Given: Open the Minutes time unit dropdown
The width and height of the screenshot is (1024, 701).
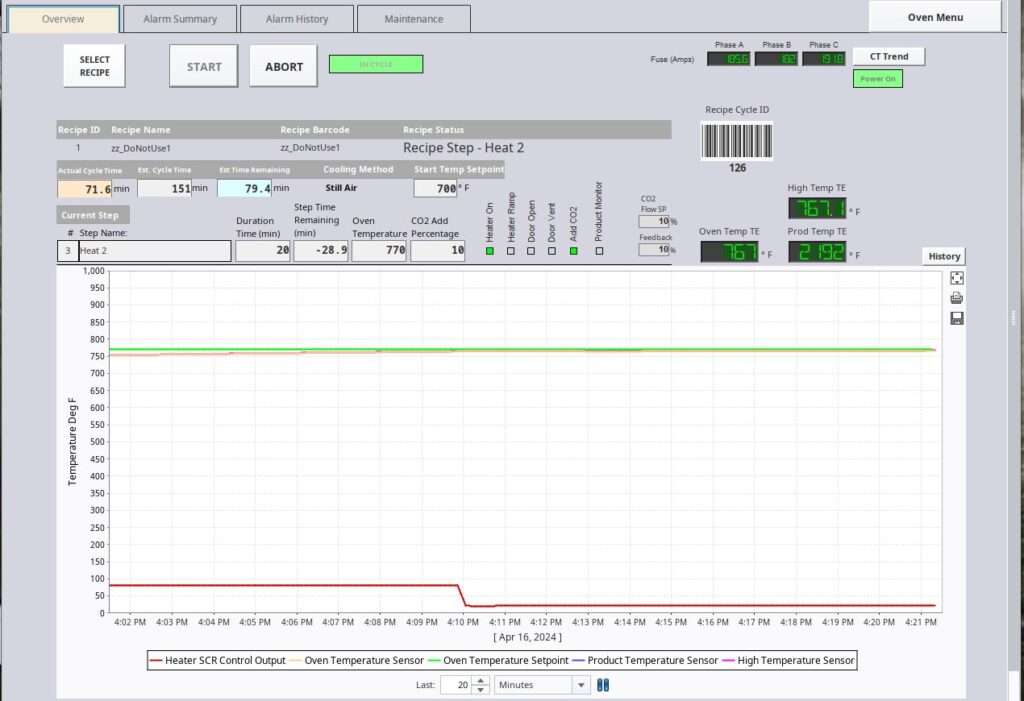Looking at the screenshot, I should (581, 685).
